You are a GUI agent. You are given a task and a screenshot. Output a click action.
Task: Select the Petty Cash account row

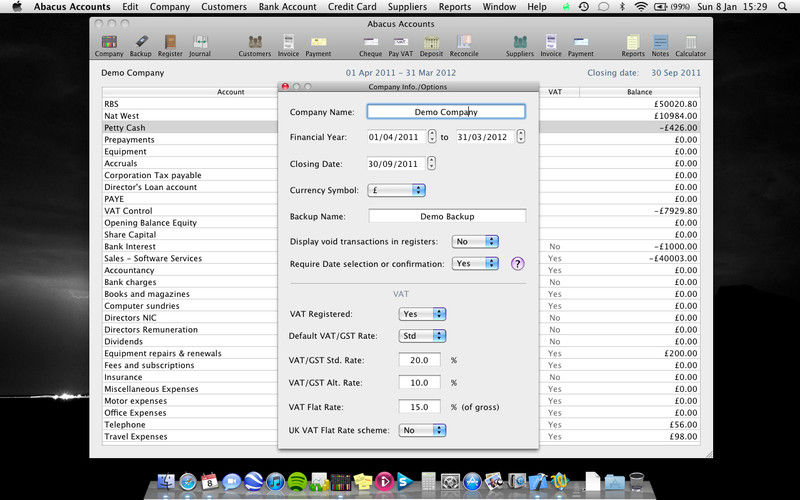click(x=401, y=128)
